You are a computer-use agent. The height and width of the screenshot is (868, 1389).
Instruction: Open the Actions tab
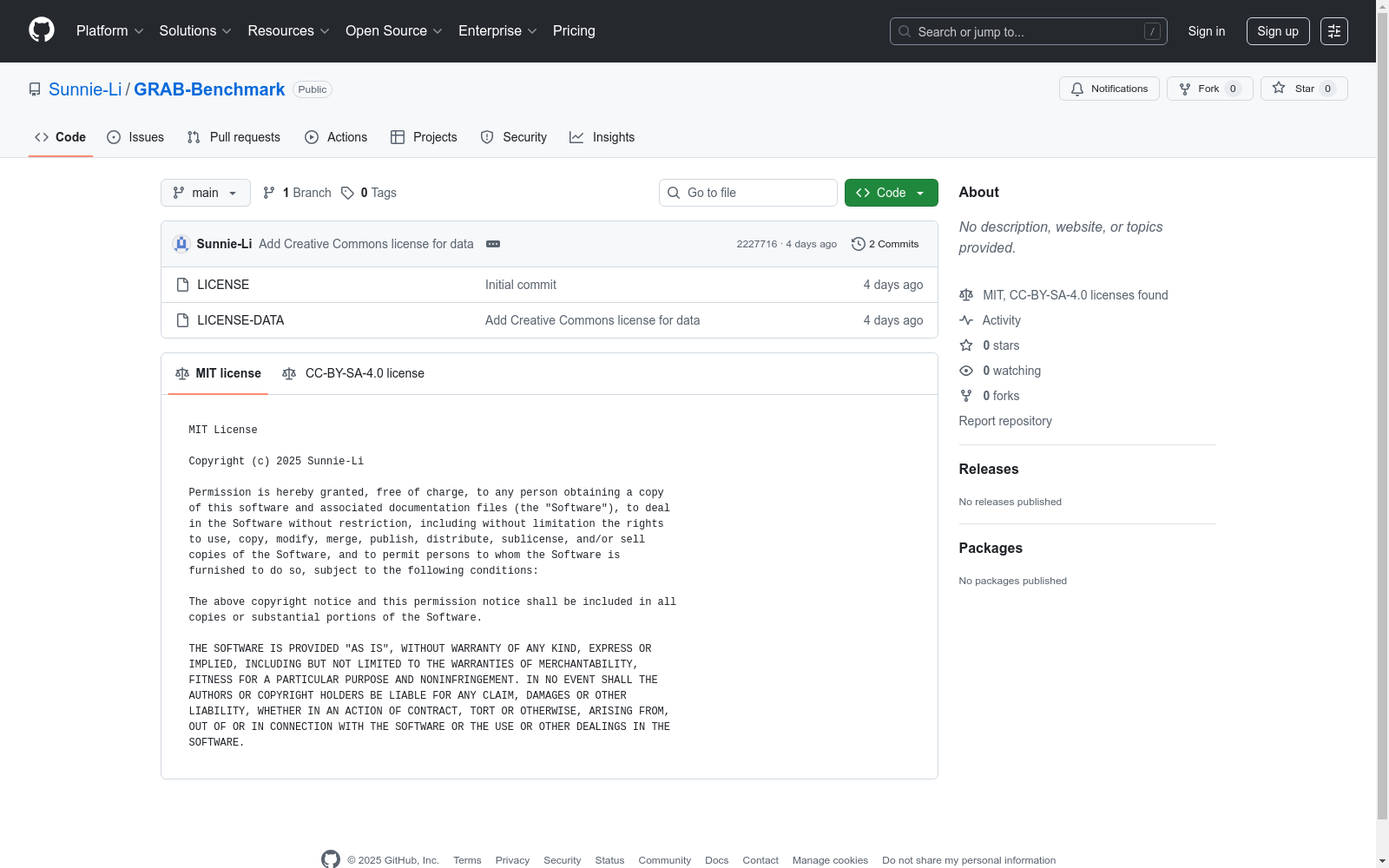click(x=336, y=137)
